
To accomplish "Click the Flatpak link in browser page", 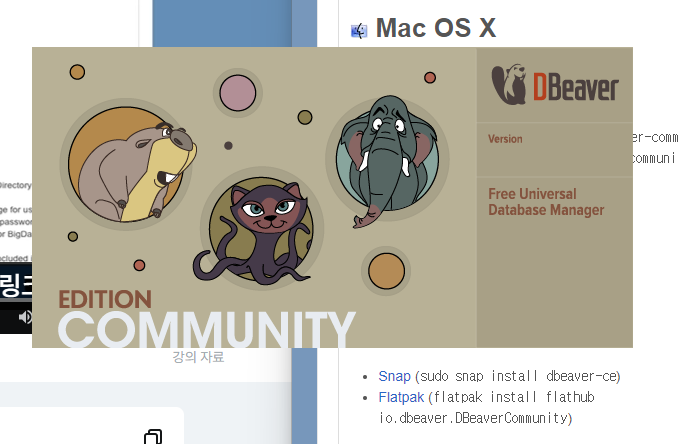I will (x=401, y=397).
